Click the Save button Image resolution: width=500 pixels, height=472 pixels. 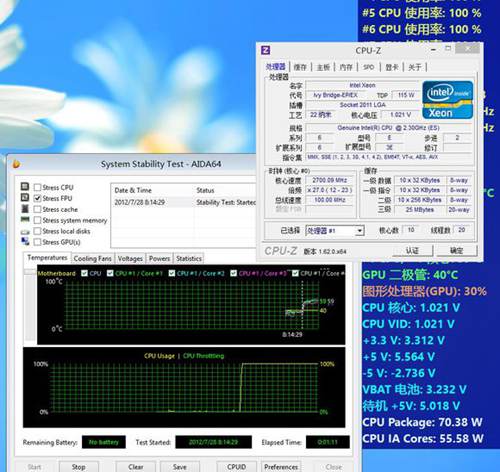pyautogui.click(x=180, y=467)
